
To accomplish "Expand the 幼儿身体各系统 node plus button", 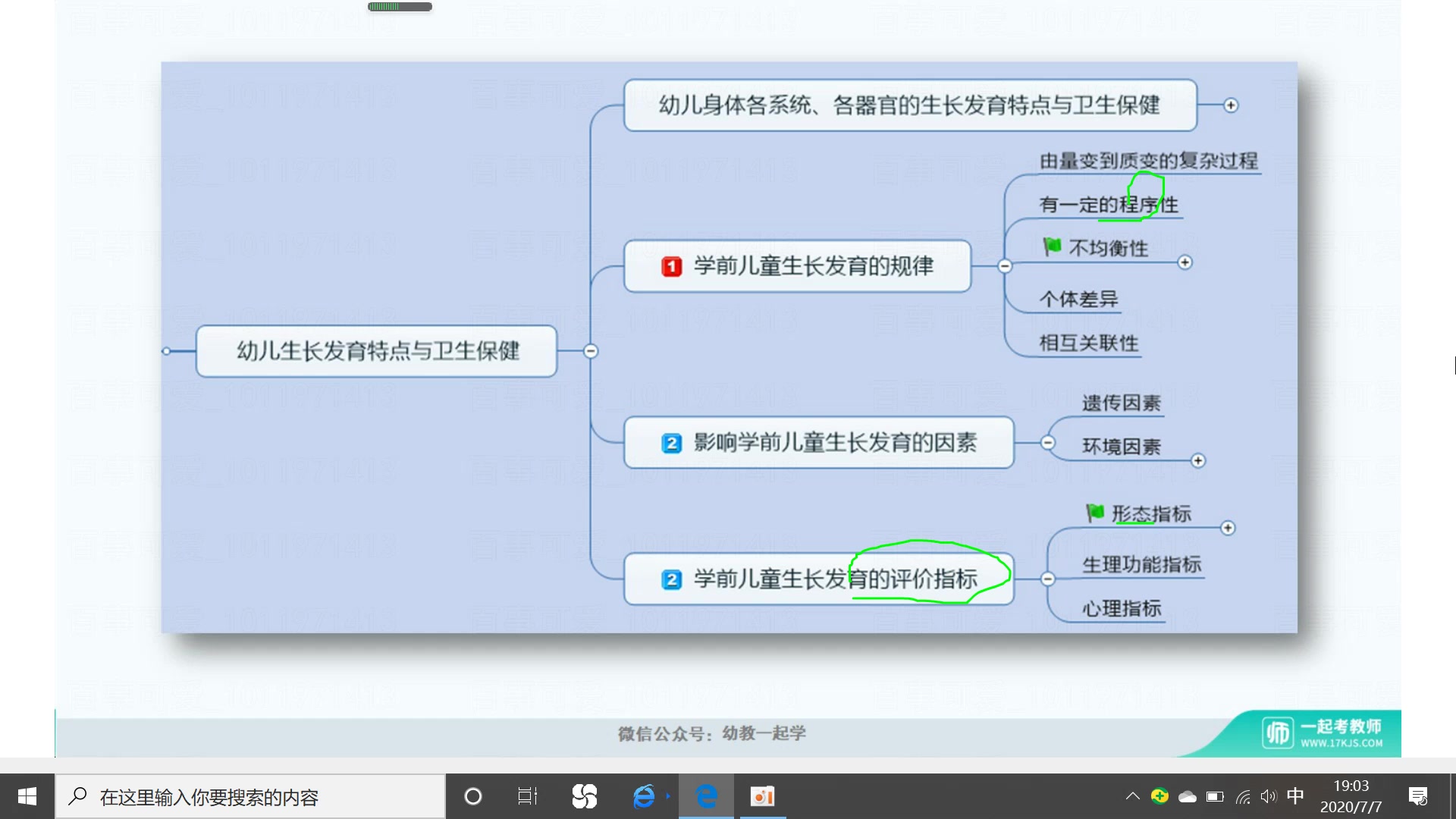I will coord(1231,105).
